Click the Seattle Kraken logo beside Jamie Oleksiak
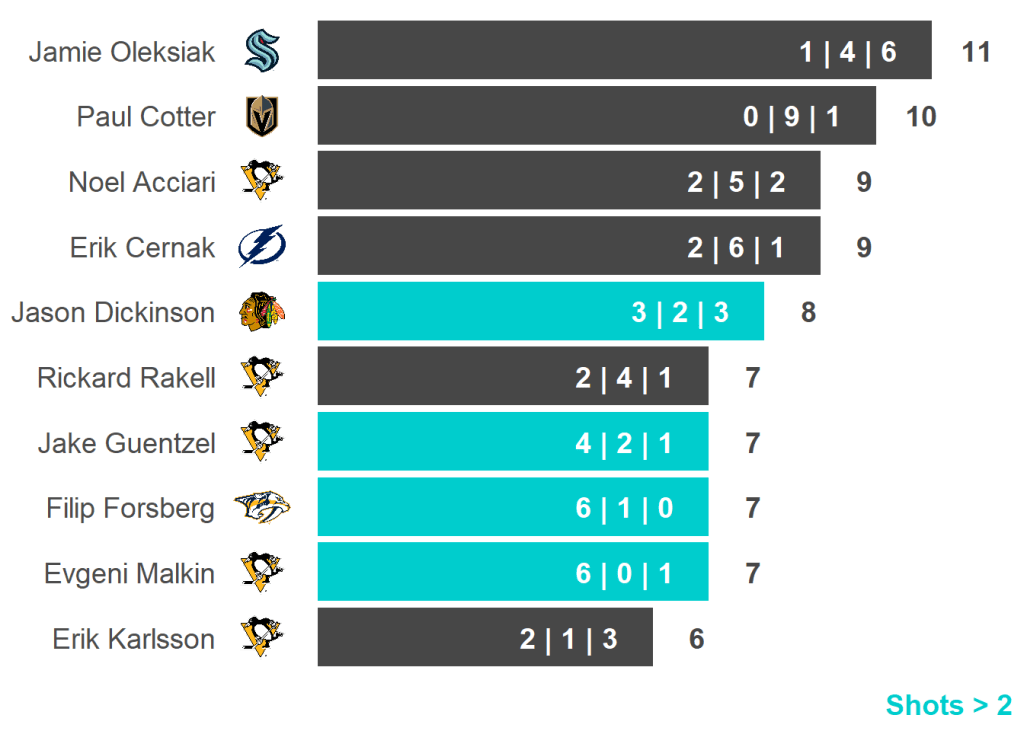Viewport: 1024px width, 731px height. click(x=262, y=51)
